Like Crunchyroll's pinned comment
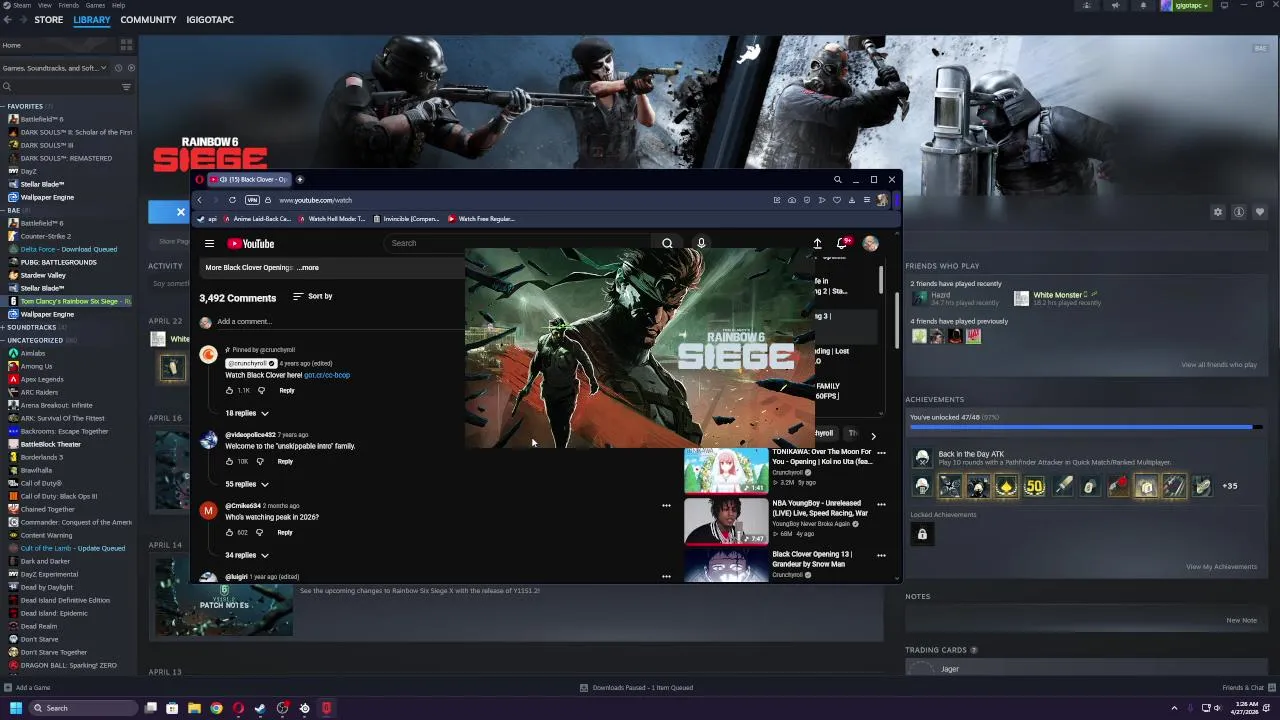 229,390
